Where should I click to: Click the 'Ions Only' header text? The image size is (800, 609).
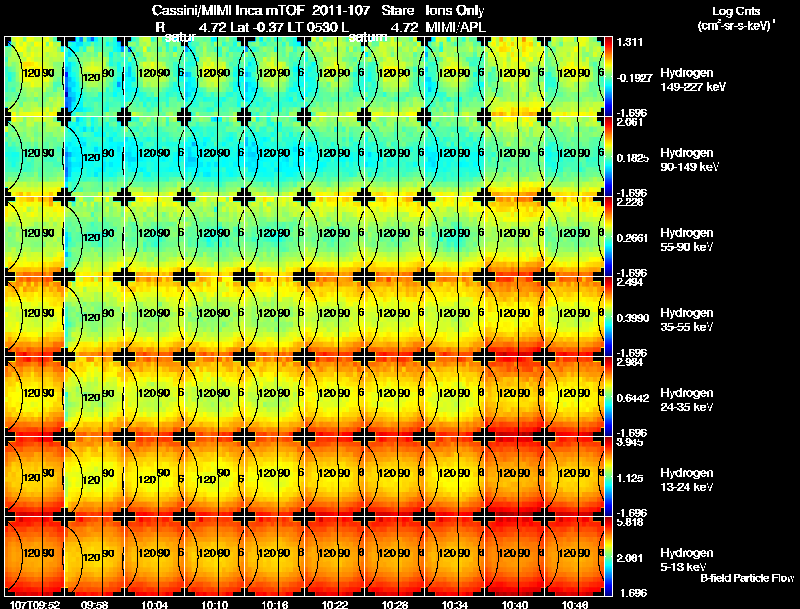[x=455, y=10]
